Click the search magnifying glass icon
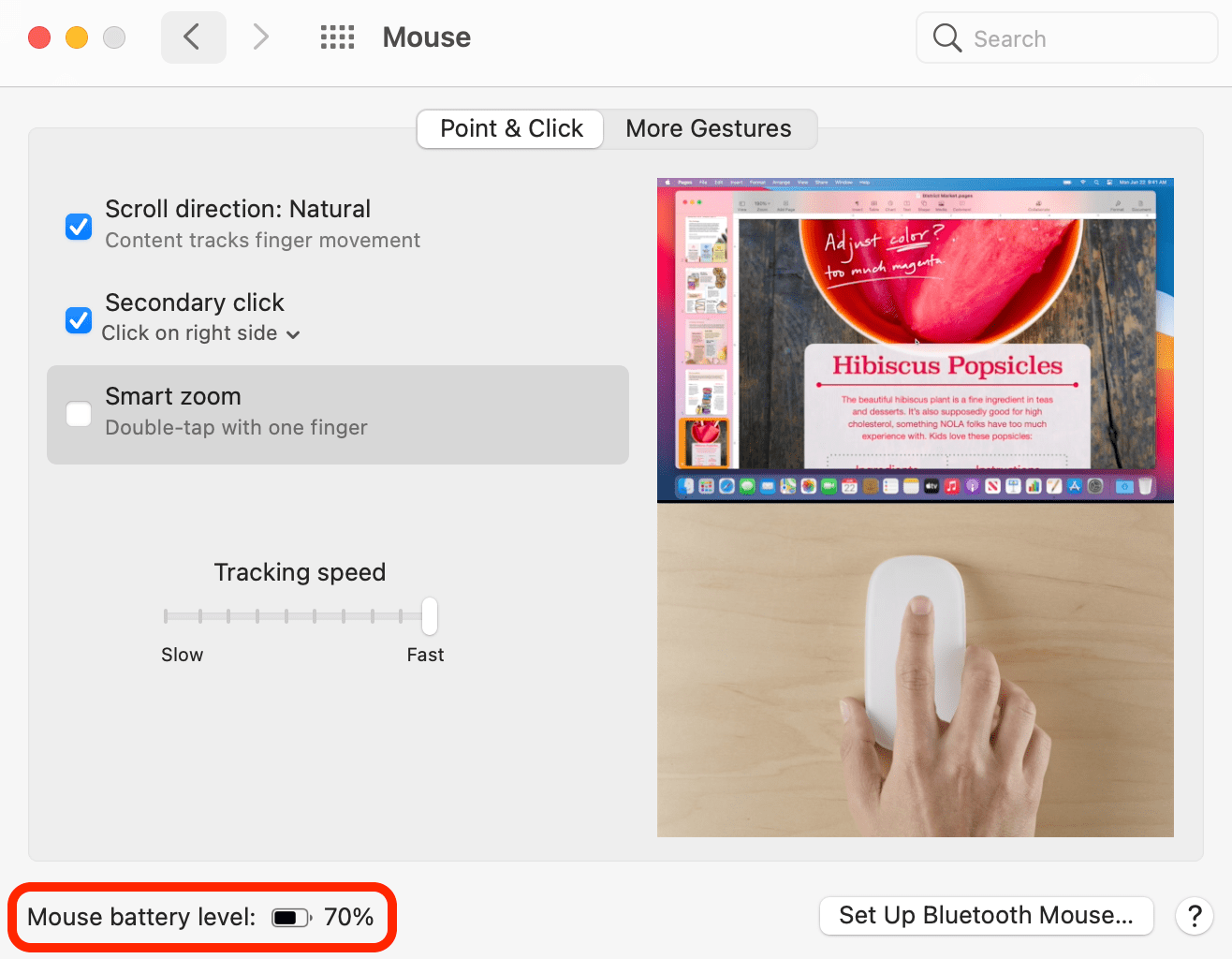 click(946, 37)
